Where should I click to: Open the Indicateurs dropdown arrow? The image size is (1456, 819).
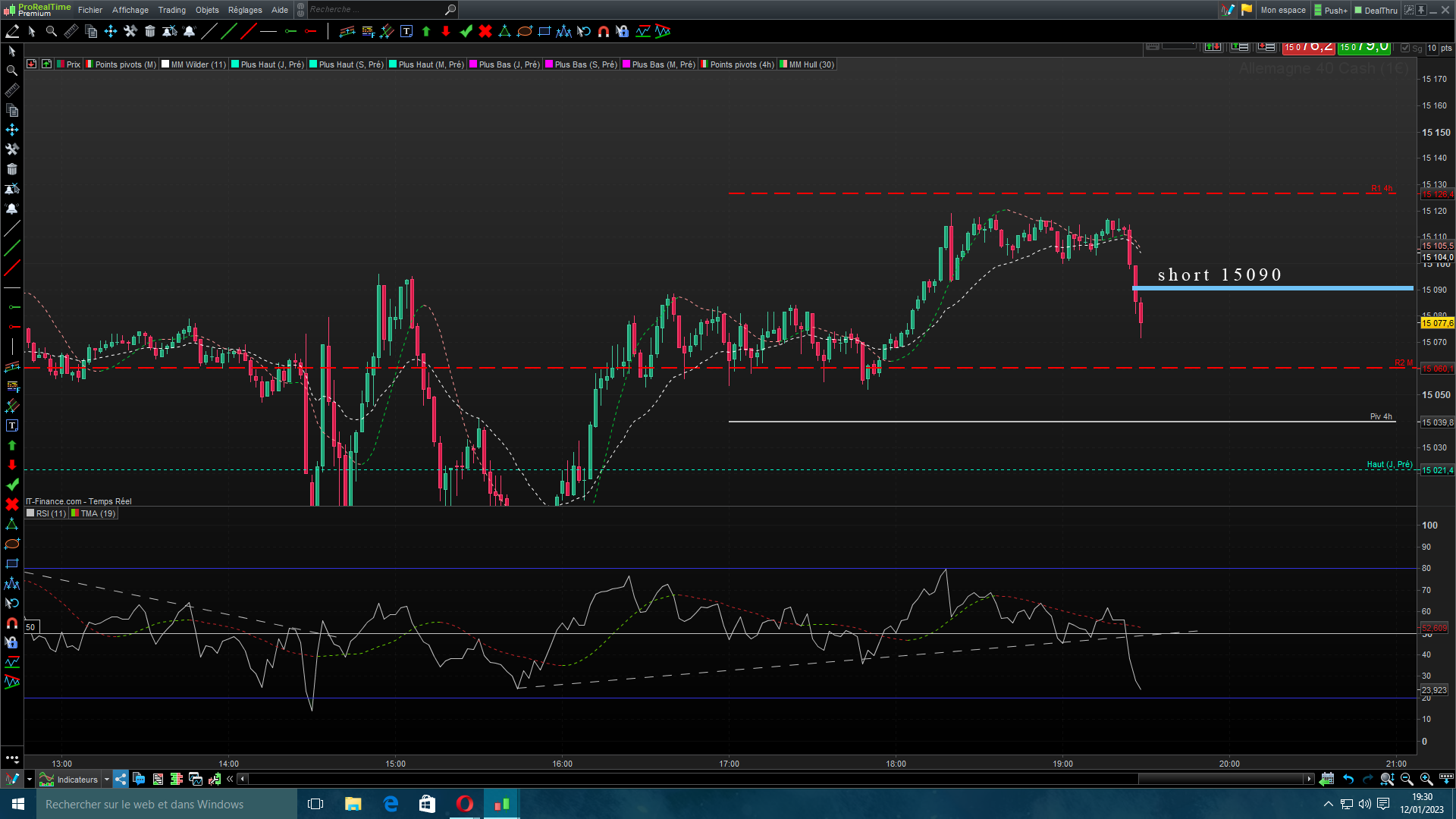point(107,779)
